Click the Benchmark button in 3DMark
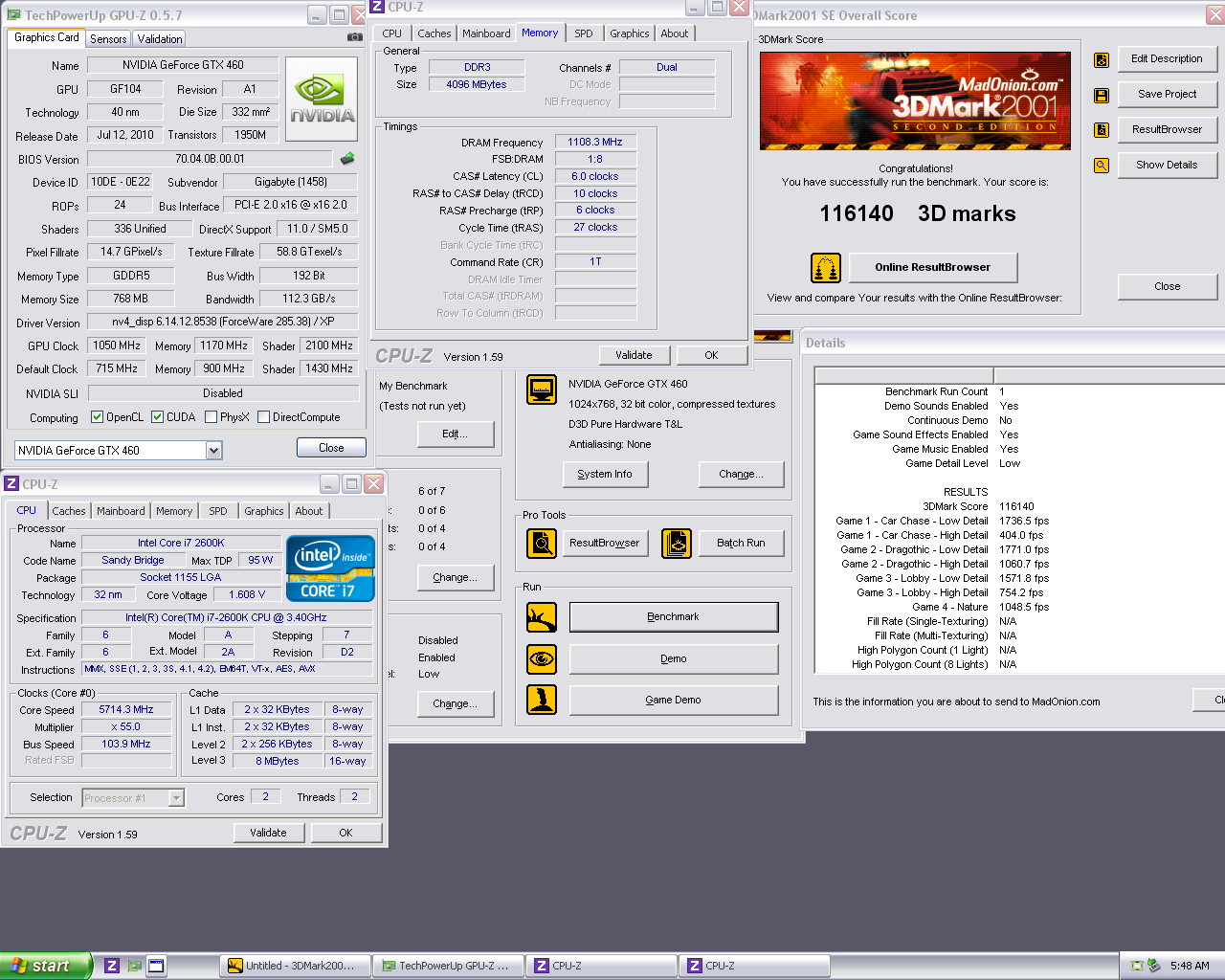The image size is (1225, 980). pyautogui.click(x=673, y=617)
